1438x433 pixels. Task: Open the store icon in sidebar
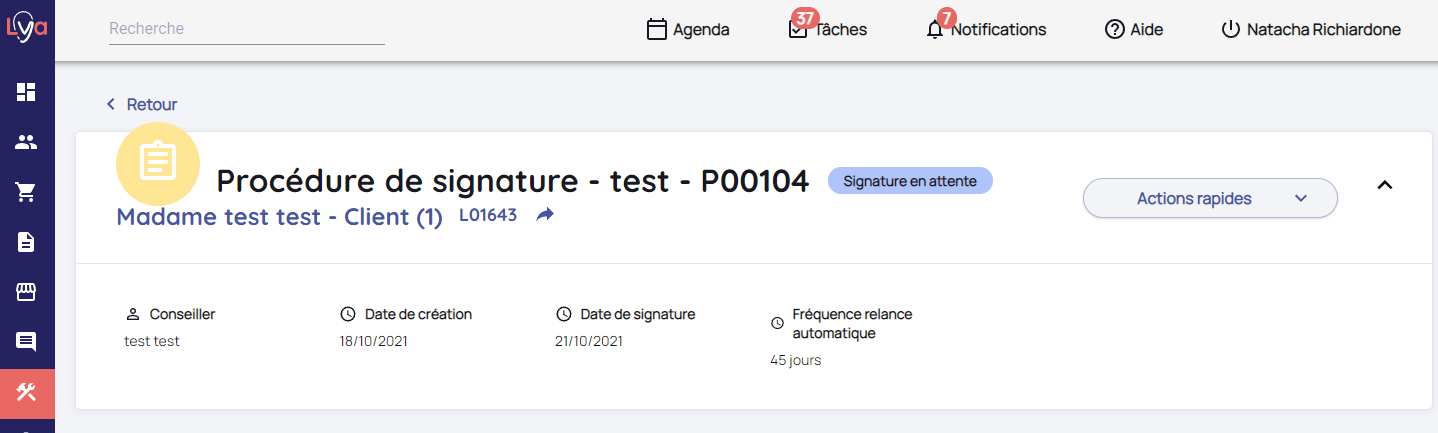tap(26, 292)
